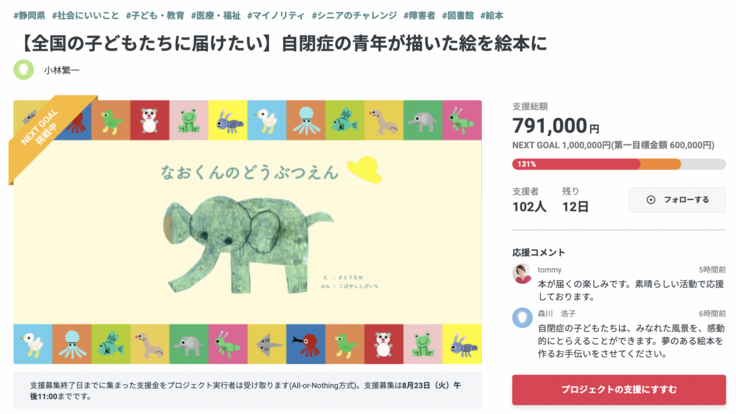This screenshot has width=736, height=414.
Task: Click the プロジェクトの支援にすすむ button
Action: [619, 389]
